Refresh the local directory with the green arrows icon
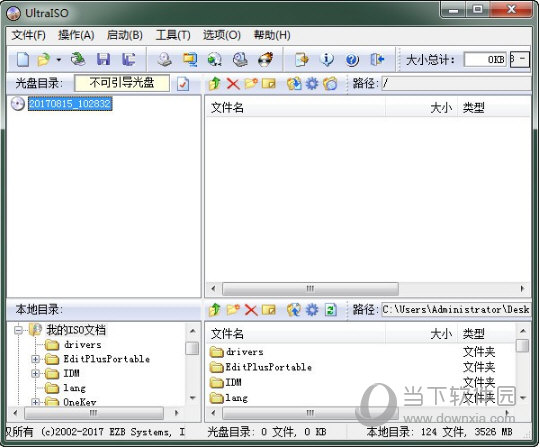540x448 pixels. pos(330,310)
